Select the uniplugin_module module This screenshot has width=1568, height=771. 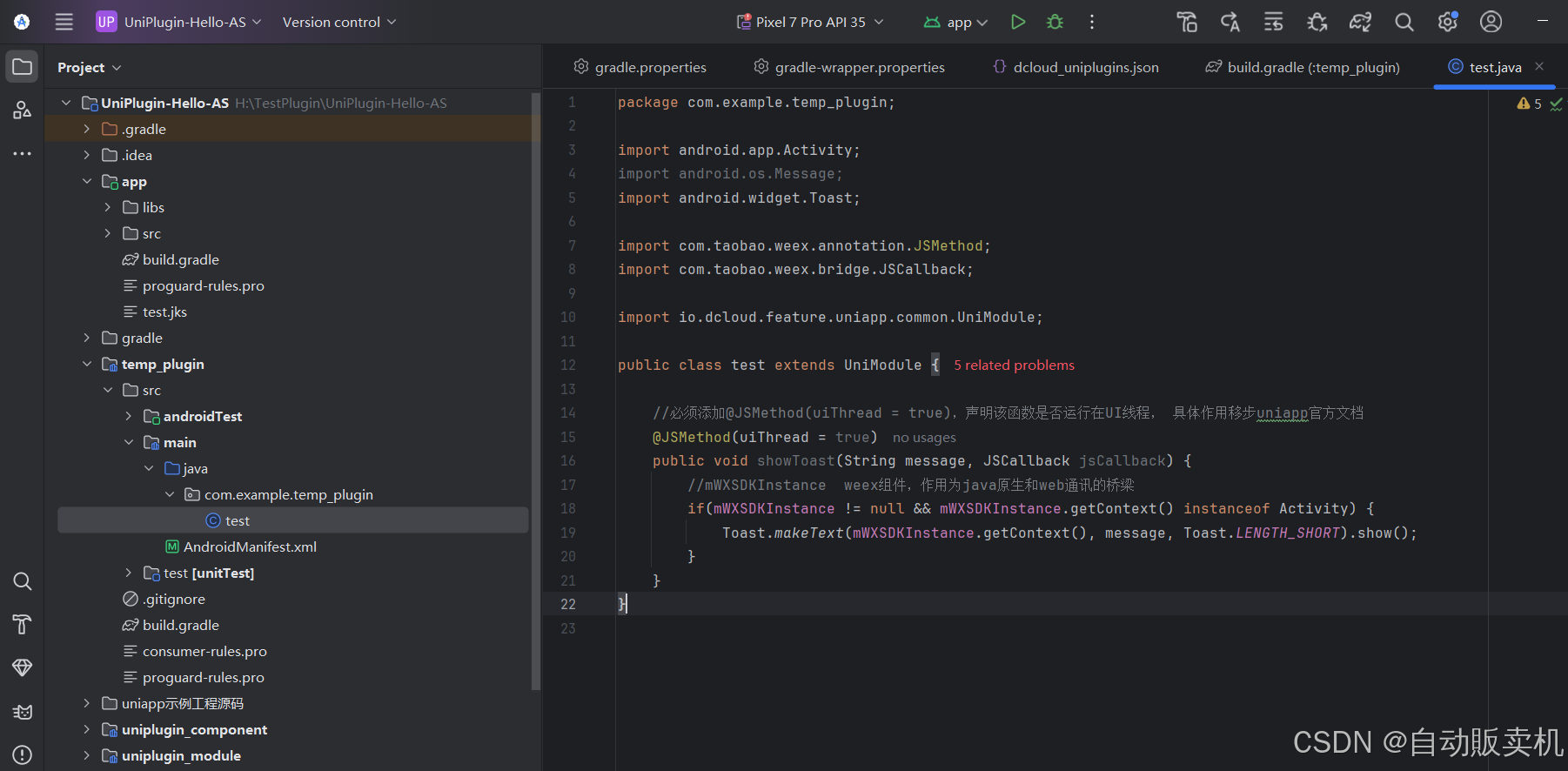pyautogui.click(x=181, y=755)
